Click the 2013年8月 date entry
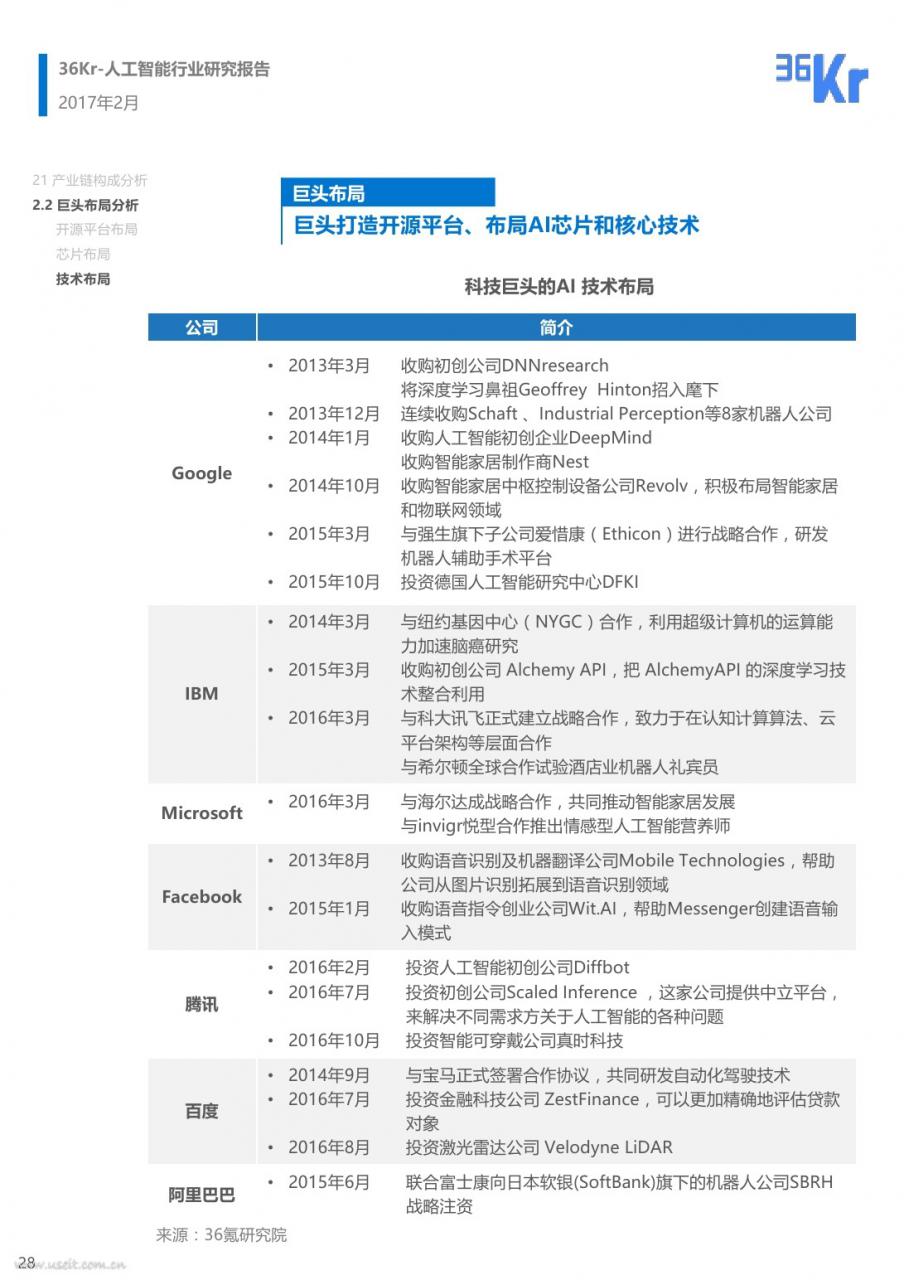This screenshot has height=1280, width=904. click(x=328, y=860)
